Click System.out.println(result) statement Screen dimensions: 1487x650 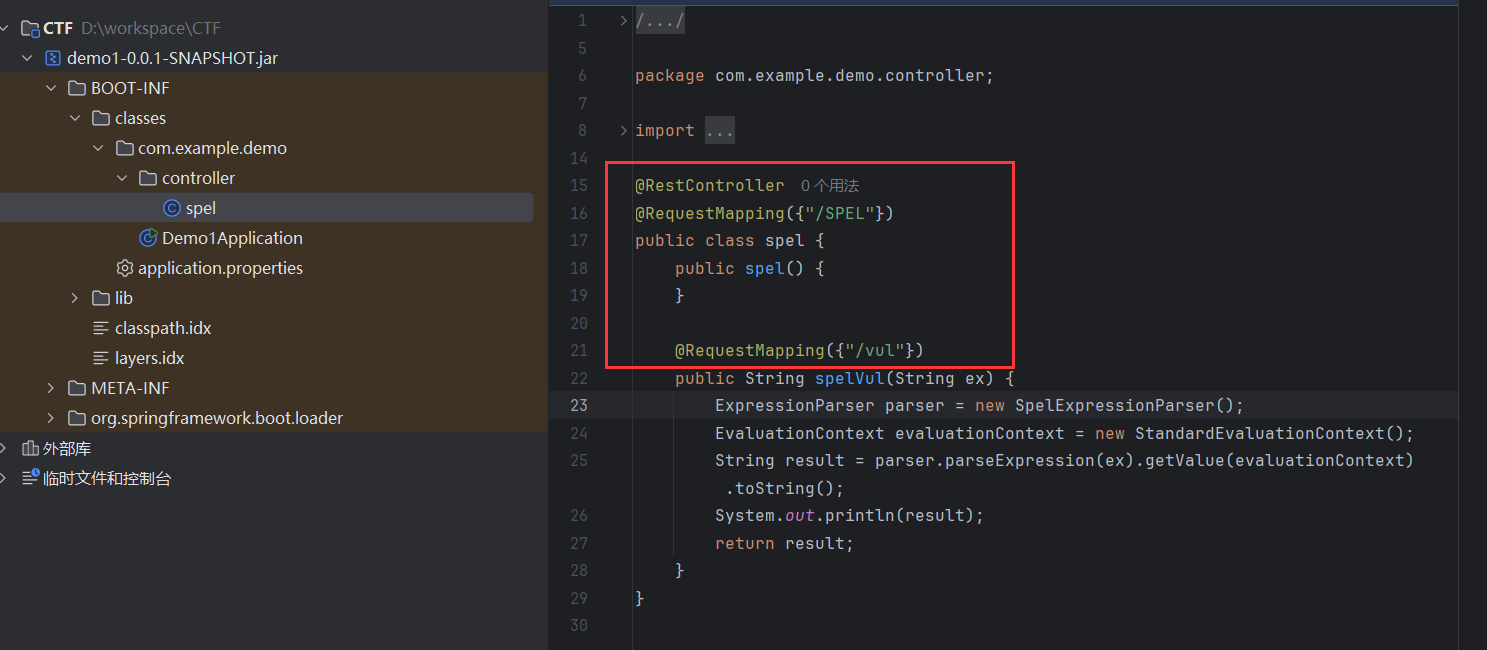[x=850, y=515]
